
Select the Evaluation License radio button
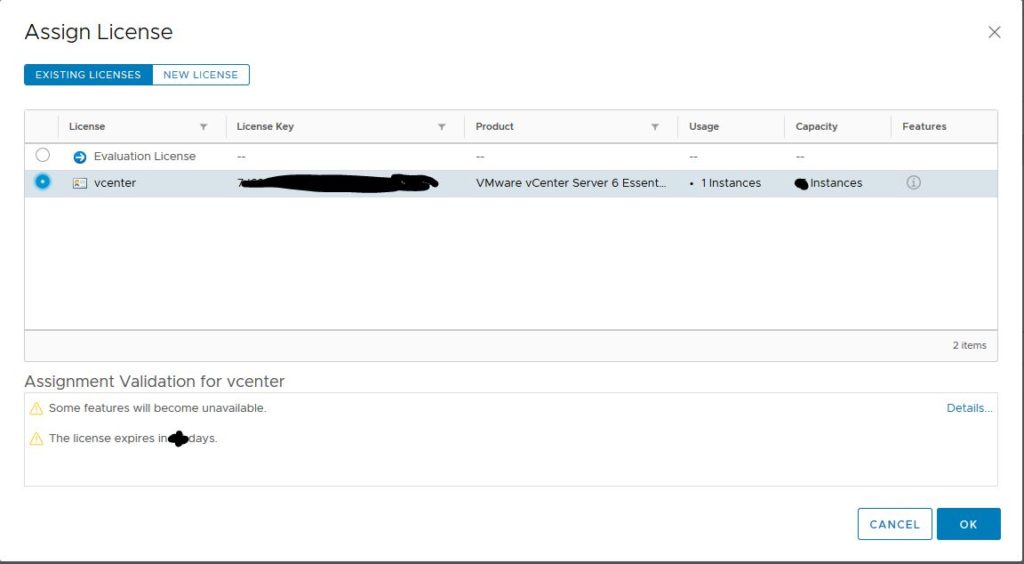pos(42,155)
